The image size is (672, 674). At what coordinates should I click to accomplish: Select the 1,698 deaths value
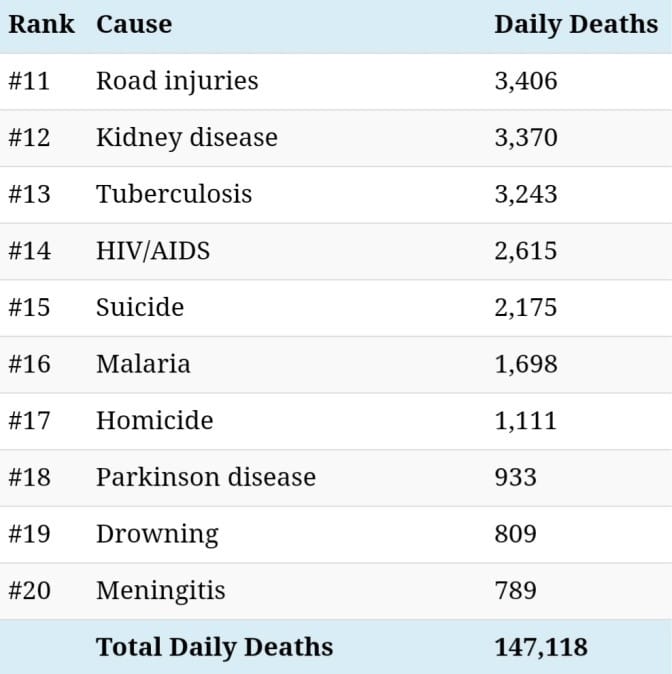(525, 364)
